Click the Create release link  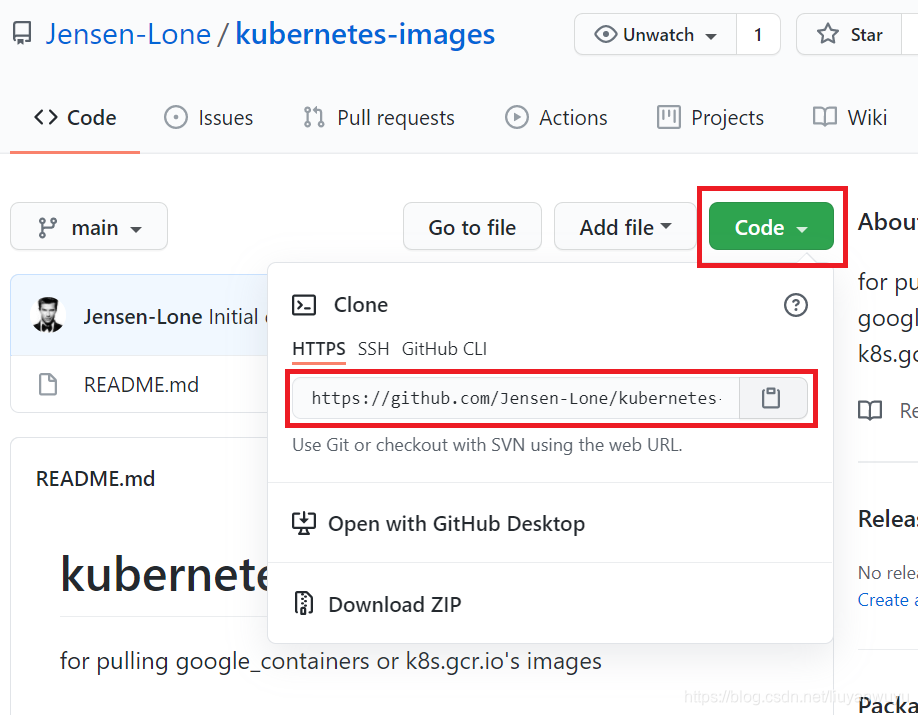point(888,600)
